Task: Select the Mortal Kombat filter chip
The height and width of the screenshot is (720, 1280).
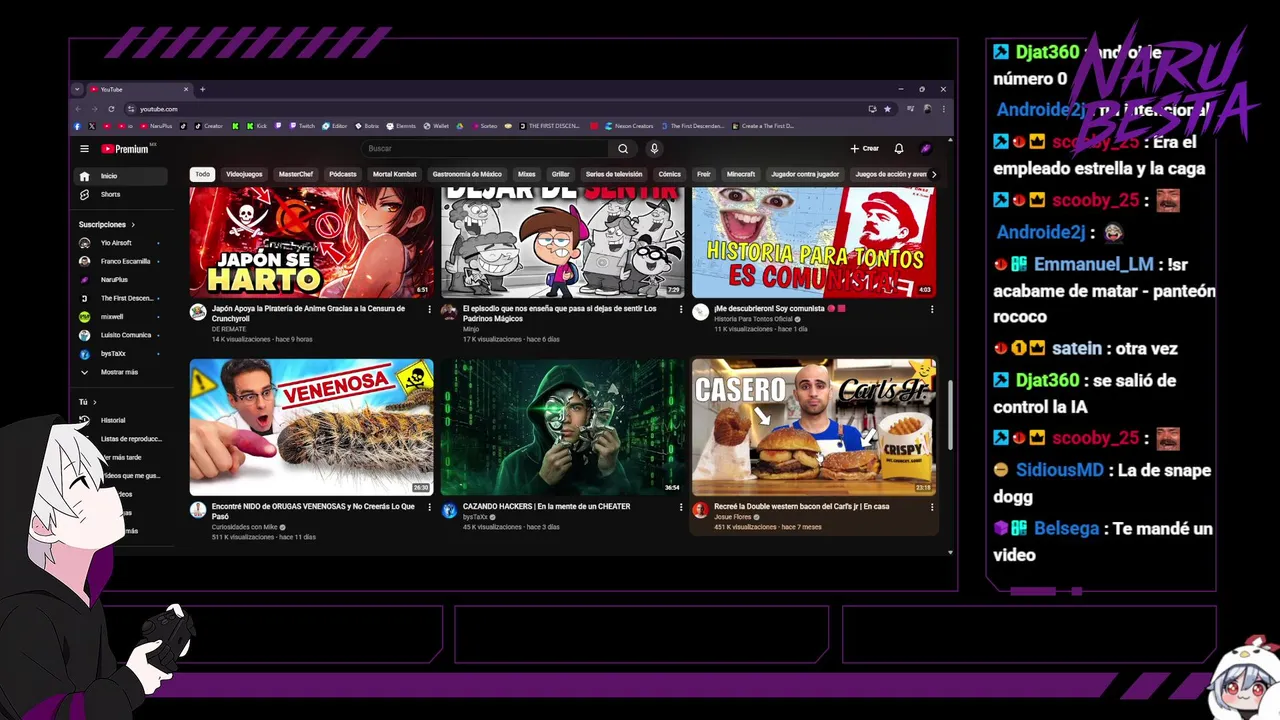Action: click(394, 174)
